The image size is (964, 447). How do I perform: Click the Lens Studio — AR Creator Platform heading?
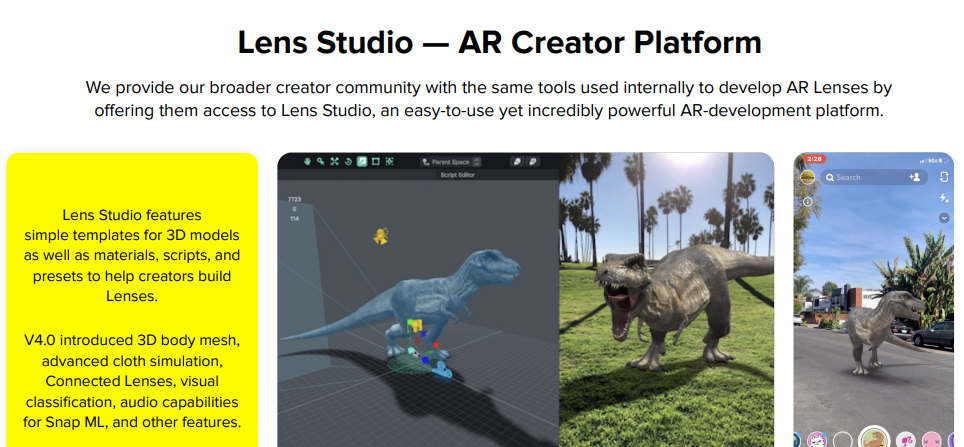pos(499,42)
